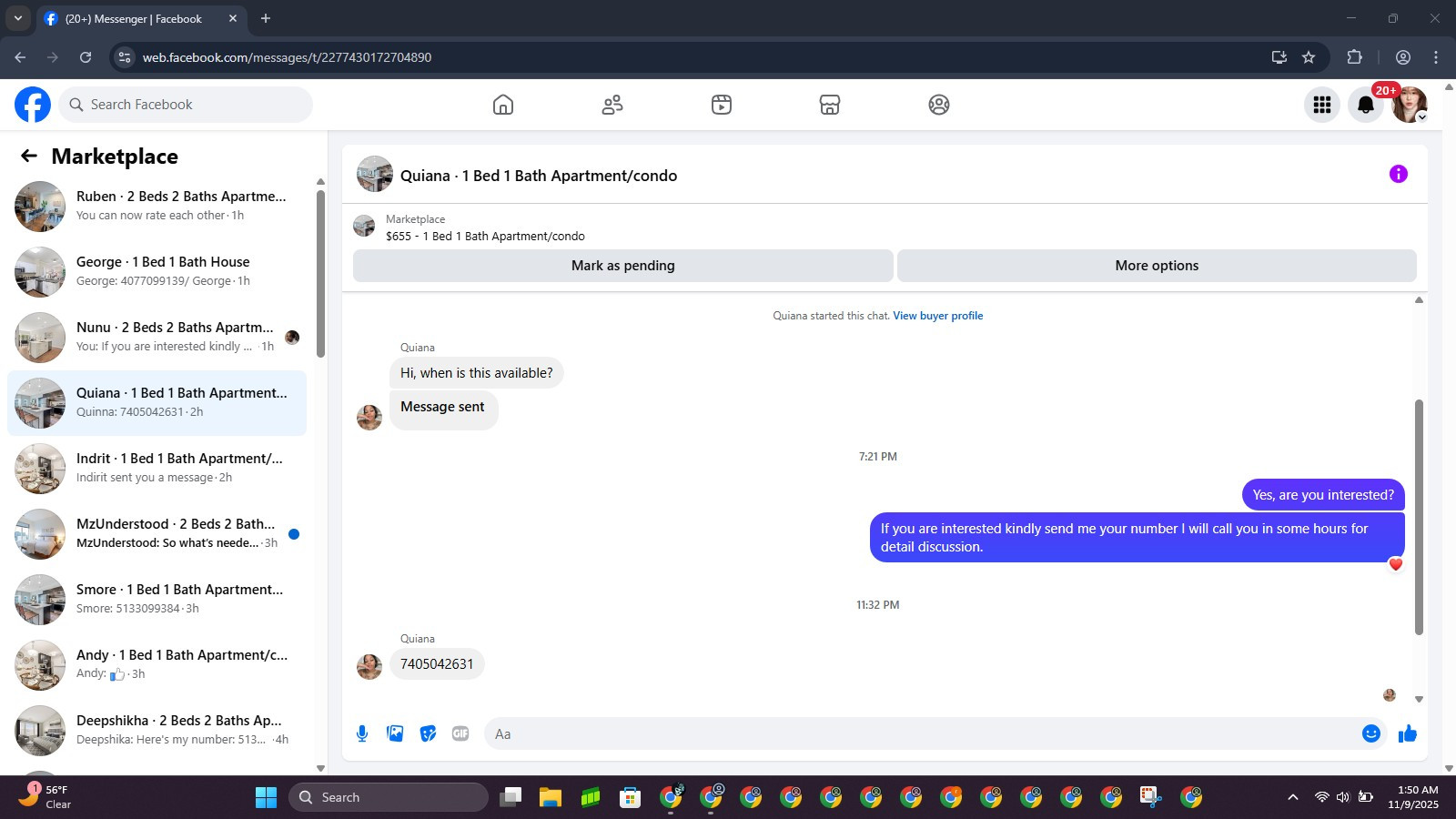Click the Search Facebook field
The width and height of the screenshot is (1456, 819).
pos(186,105)
